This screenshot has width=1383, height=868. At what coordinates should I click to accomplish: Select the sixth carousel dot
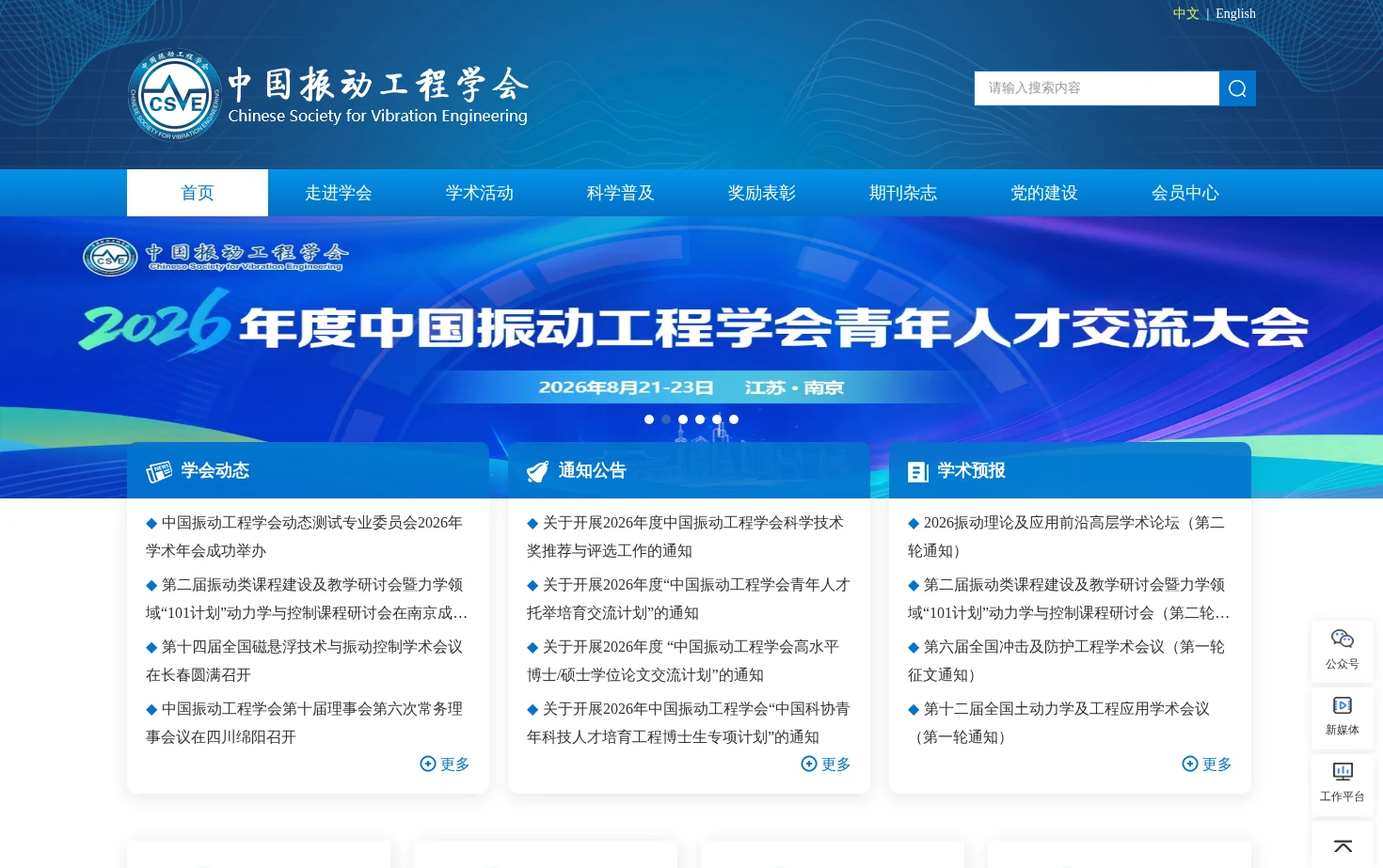(x=734, y=419)
